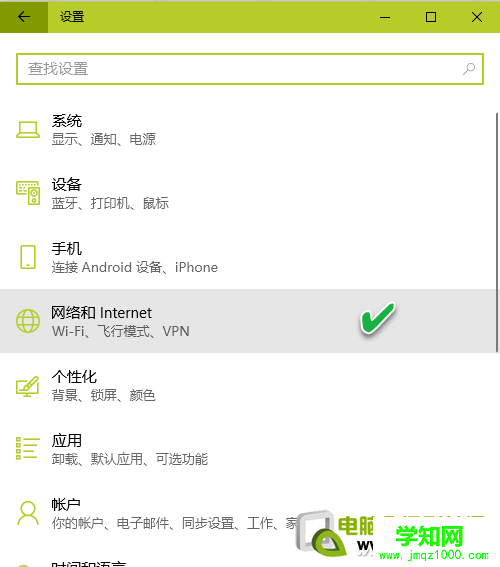
Task: Open 手机 settings category
Action: (248, 257)
